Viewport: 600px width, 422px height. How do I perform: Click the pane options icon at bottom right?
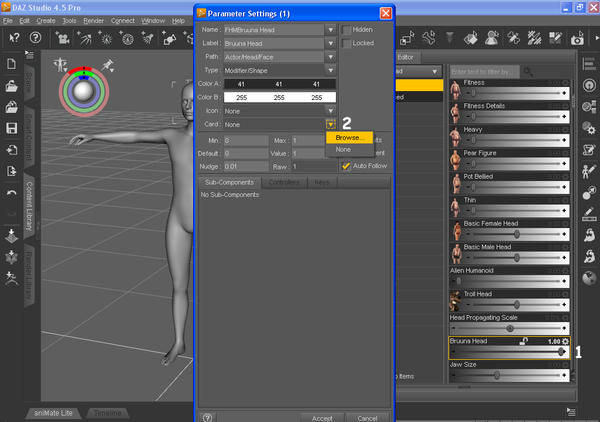point(571,412)
